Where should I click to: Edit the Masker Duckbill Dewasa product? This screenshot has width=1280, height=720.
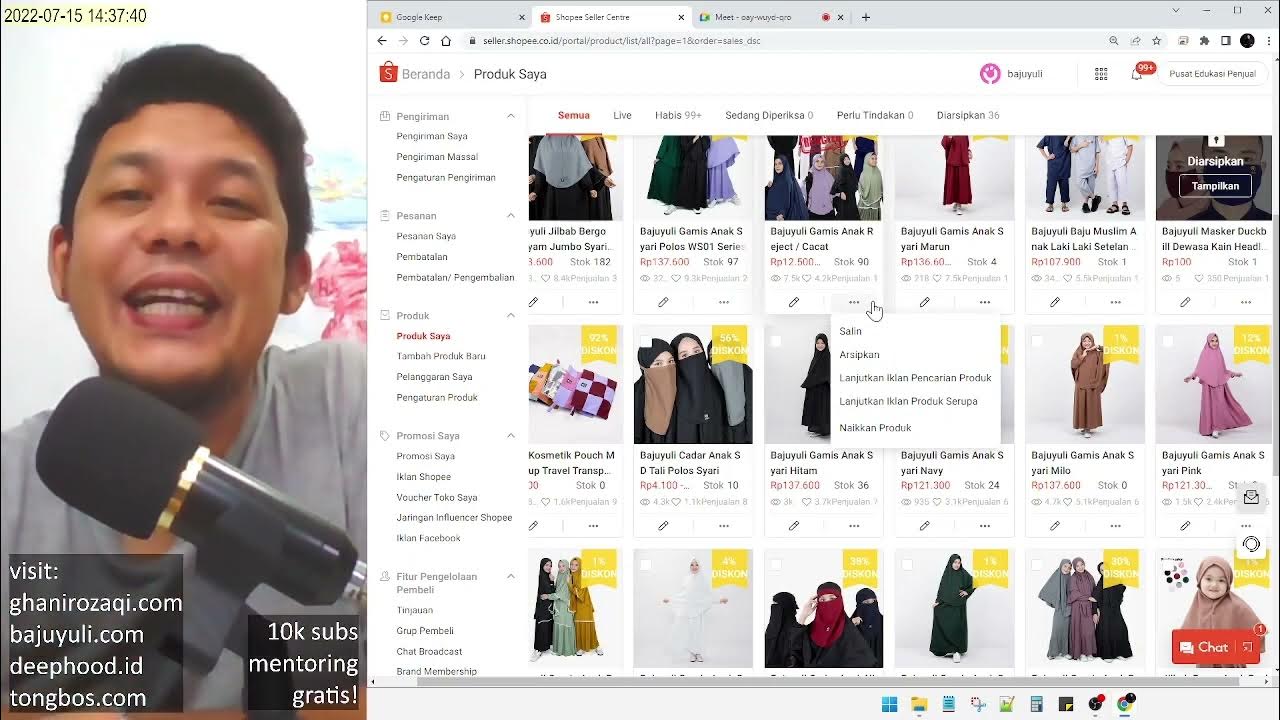click(x=1185, y=302)
